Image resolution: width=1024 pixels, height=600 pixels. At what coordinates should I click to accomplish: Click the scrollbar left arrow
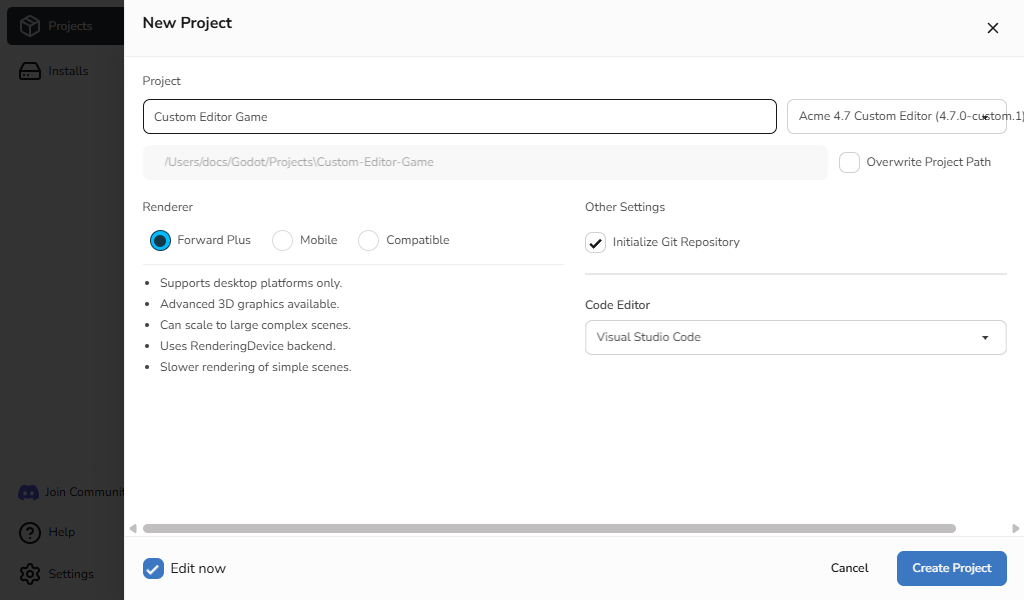click(133, 529)
